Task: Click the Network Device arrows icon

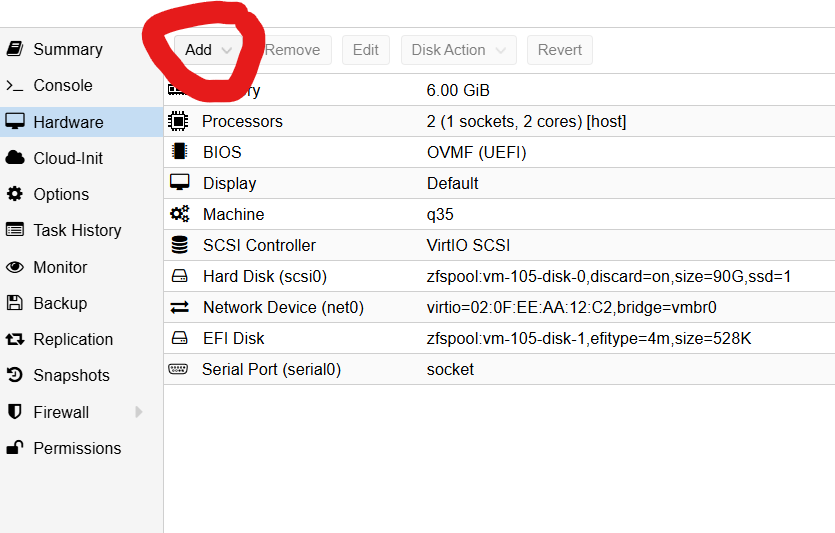Action: click(x=179, y=307)
